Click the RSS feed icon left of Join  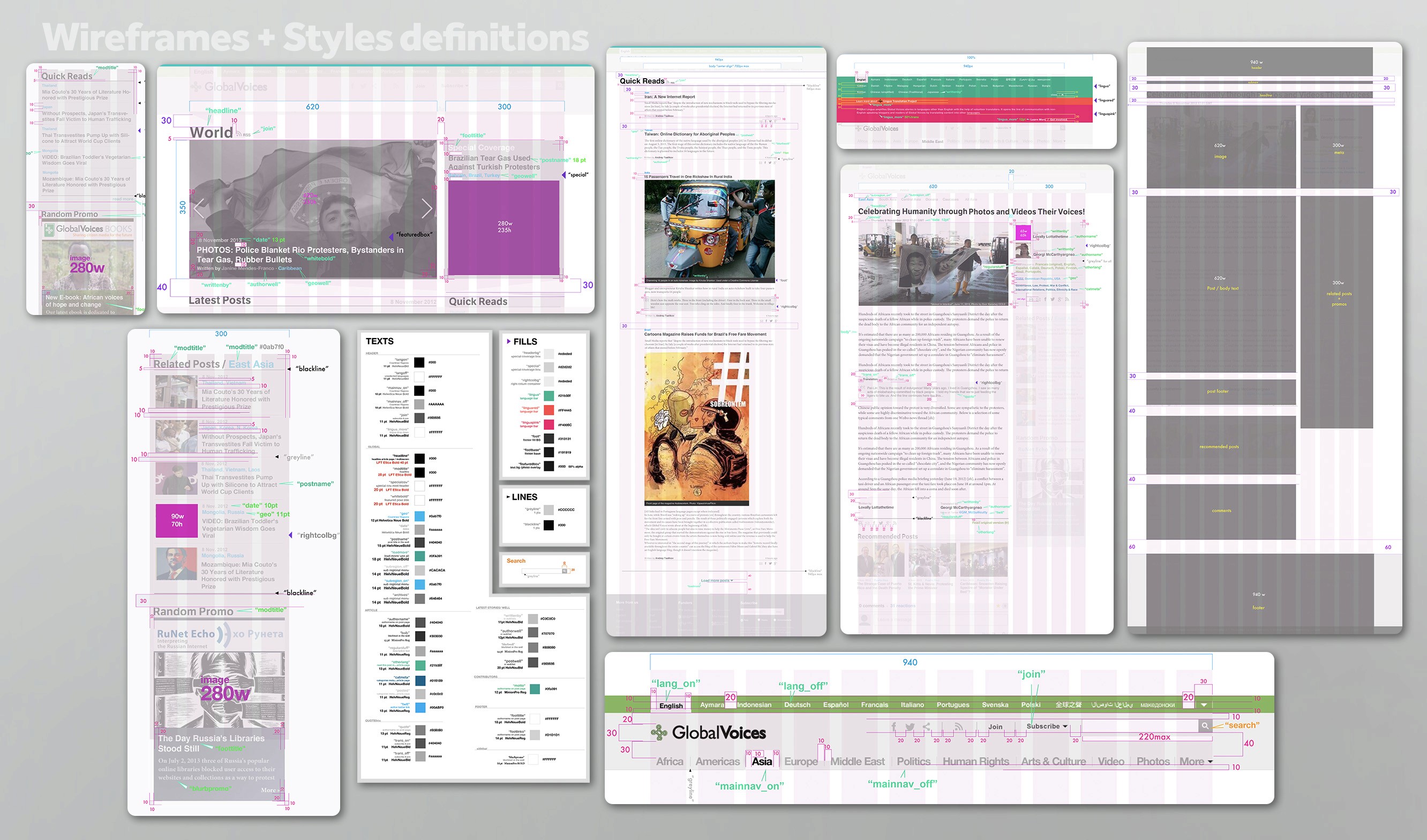coord(958,726)
